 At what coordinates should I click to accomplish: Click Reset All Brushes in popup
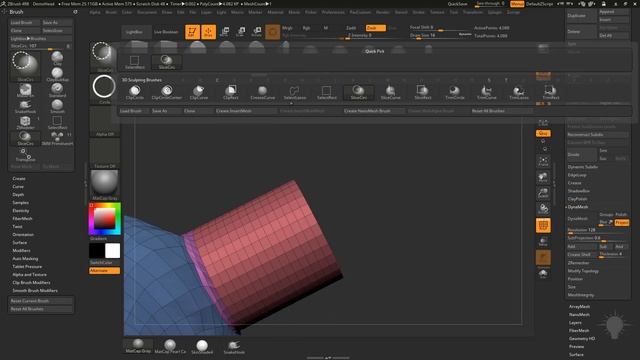pos(502,111)
